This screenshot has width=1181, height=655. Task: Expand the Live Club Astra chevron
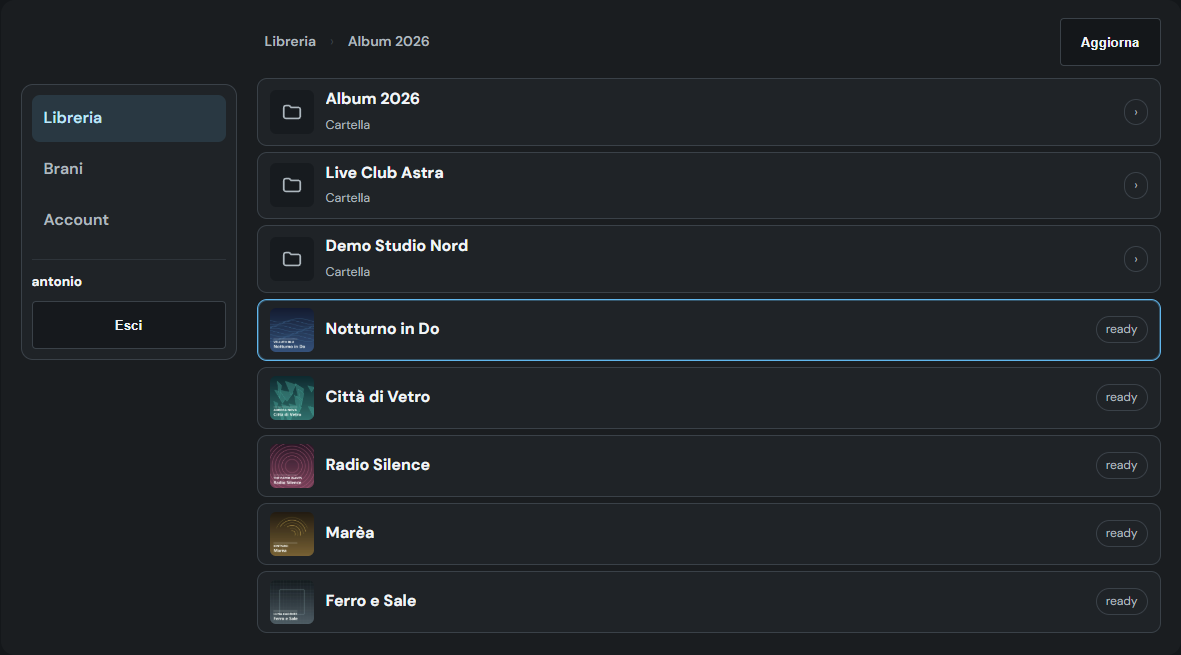tap(1136, 185)
